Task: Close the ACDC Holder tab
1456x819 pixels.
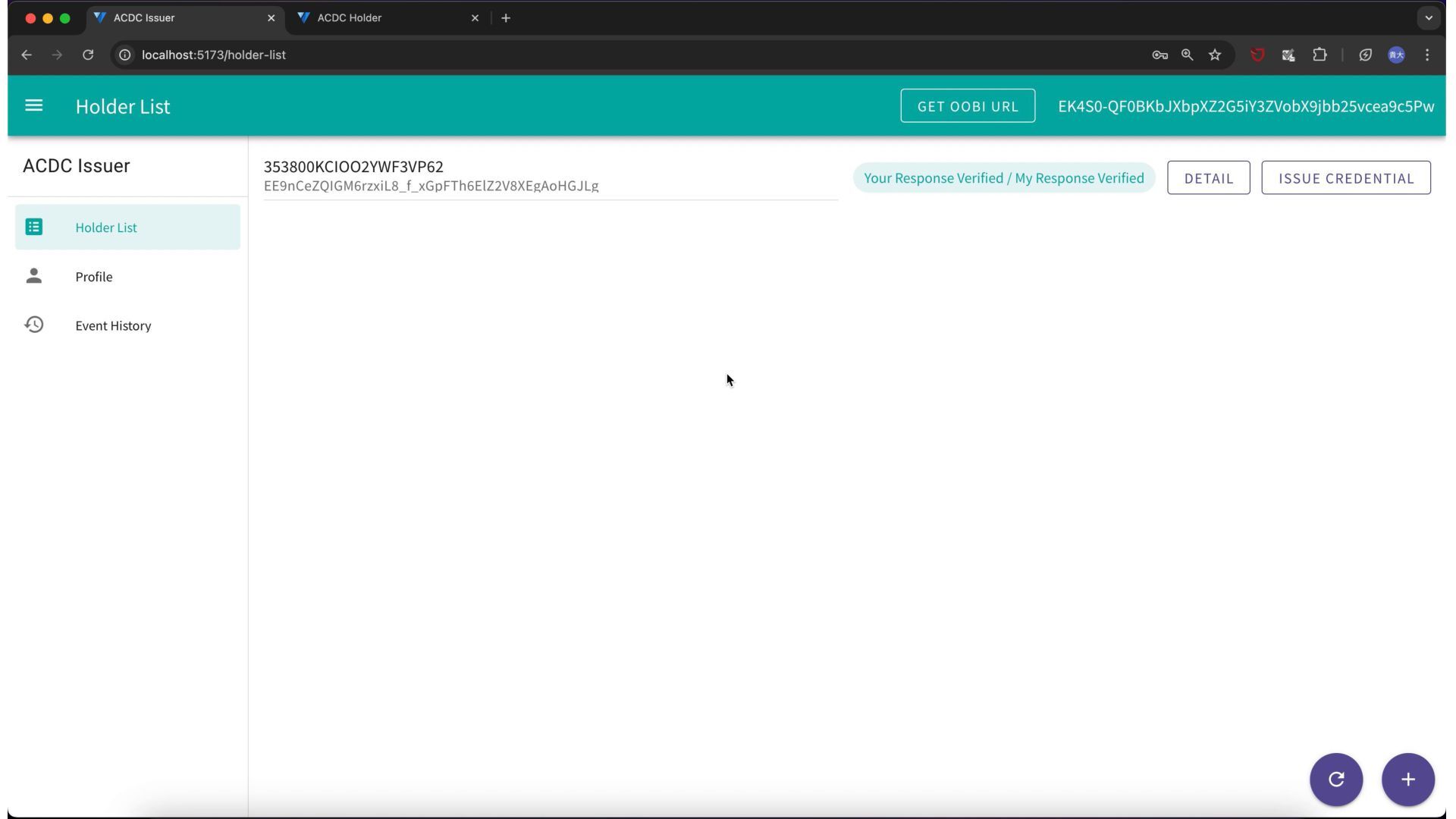Action: [475, 17]
